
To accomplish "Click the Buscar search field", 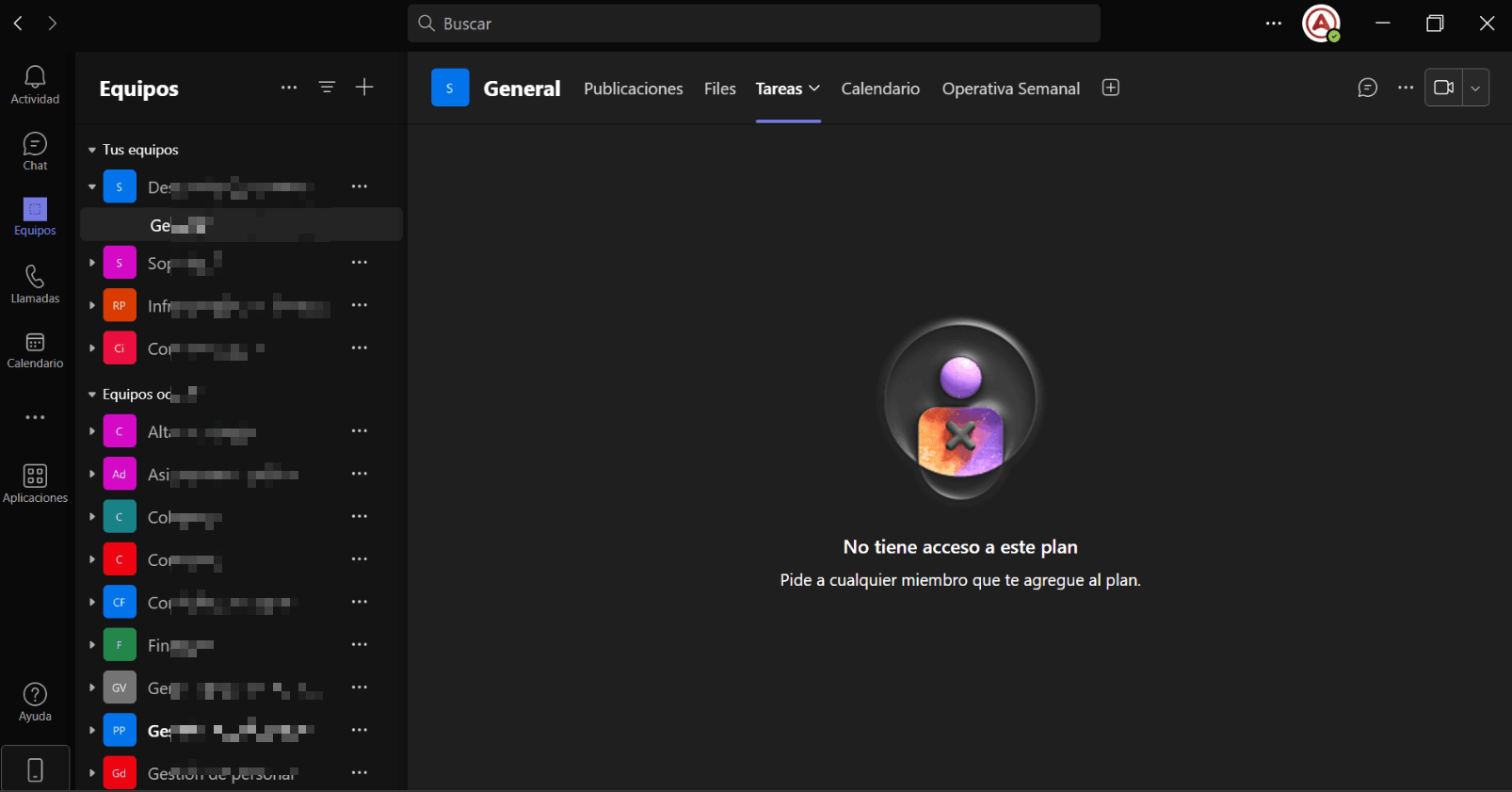I will pyautogui.click(x=754, y=24).
